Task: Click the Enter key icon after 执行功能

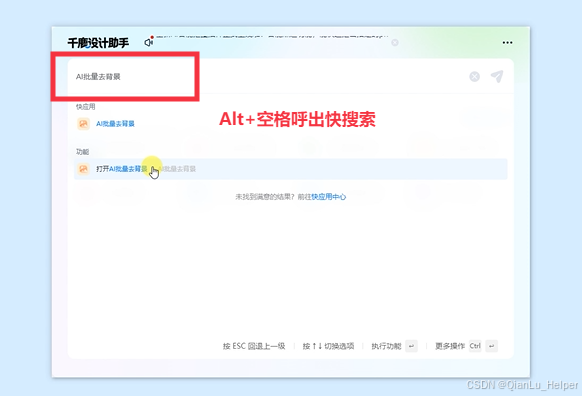Action: [411, 346]
